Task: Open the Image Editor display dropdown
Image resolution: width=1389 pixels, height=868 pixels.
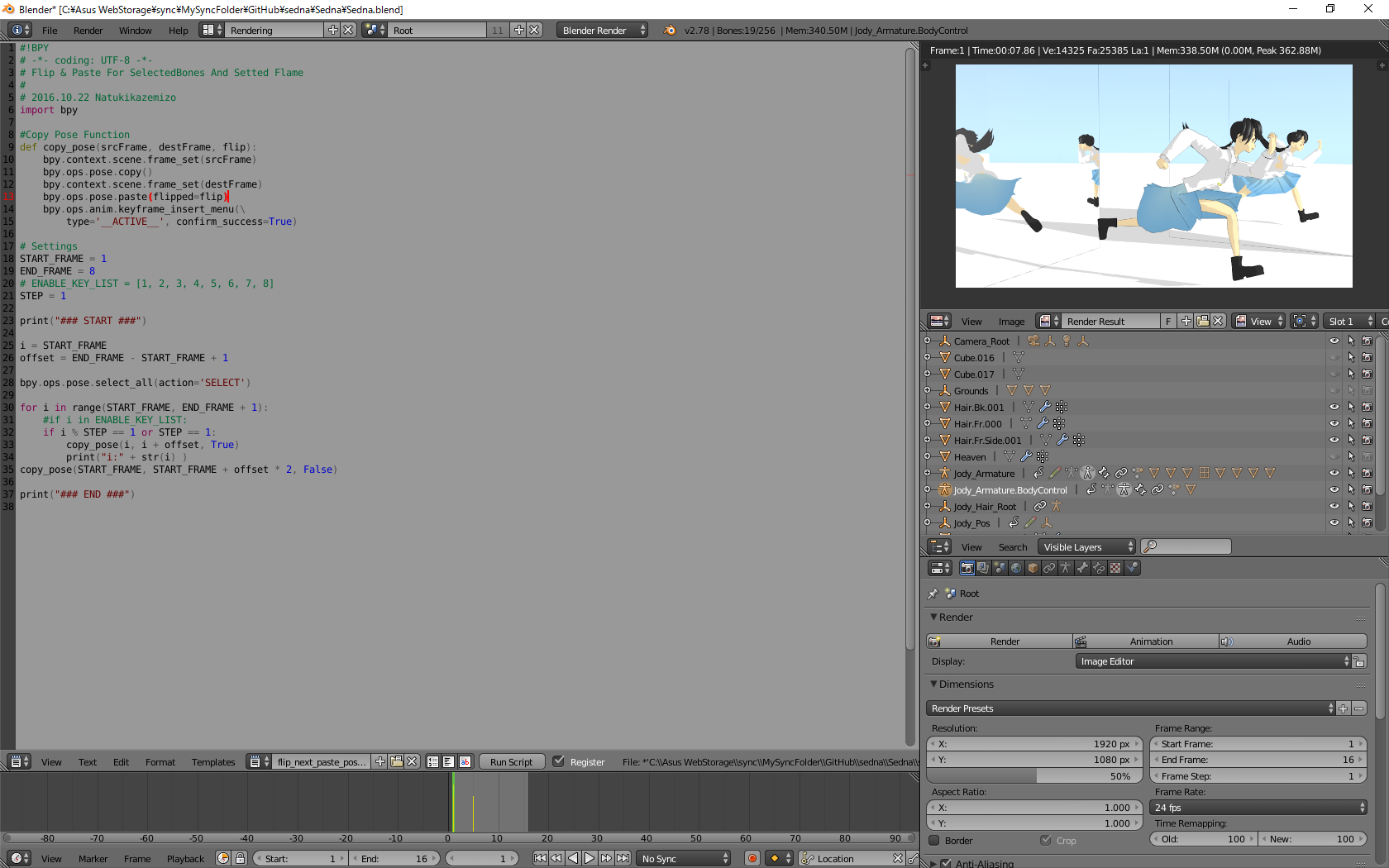Action: coord(1214,661)
